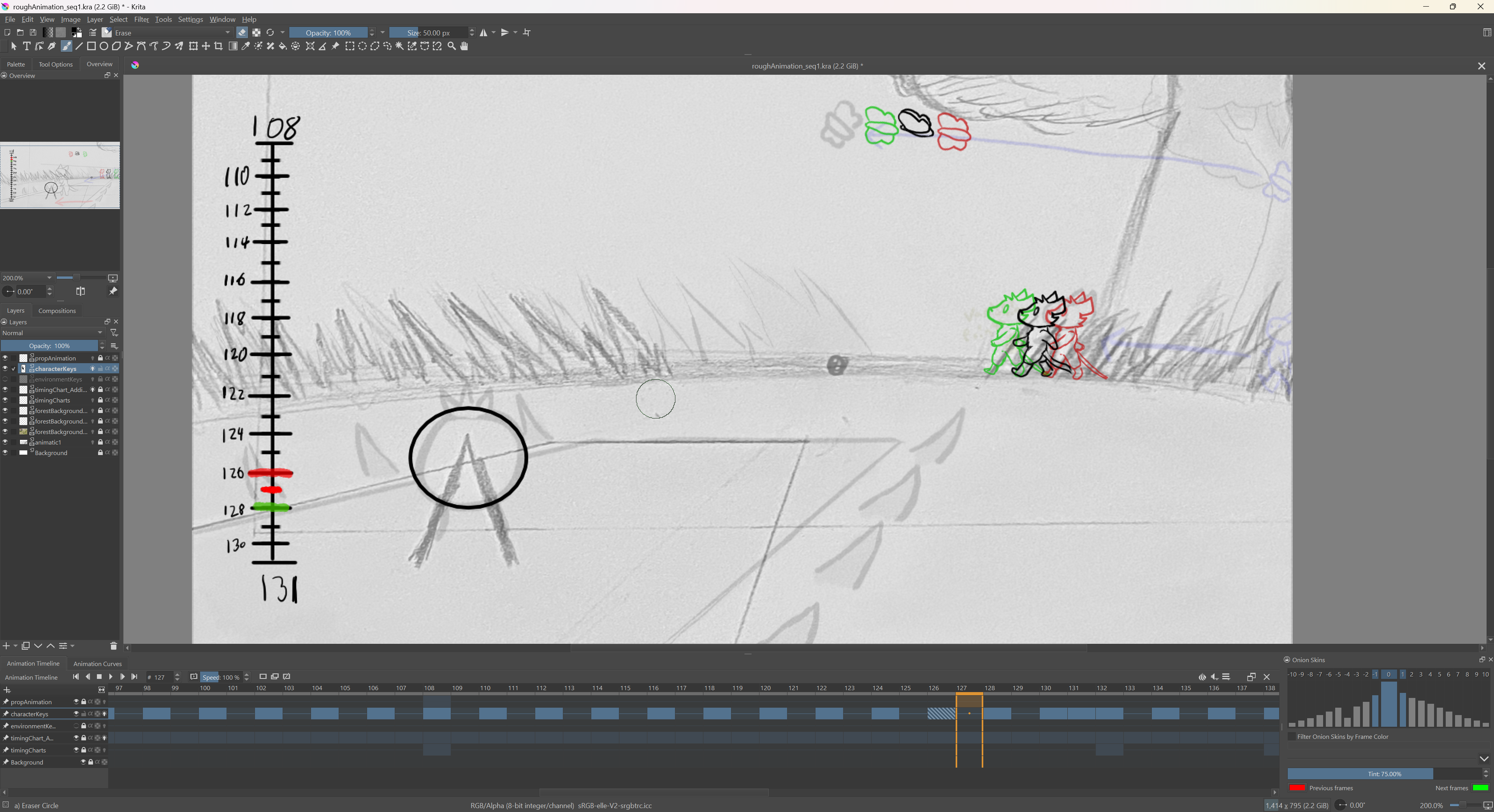The width and height of the screenshot is (1494, 812).
Task: Select the Pan hand tool
Action: [464, 46]
